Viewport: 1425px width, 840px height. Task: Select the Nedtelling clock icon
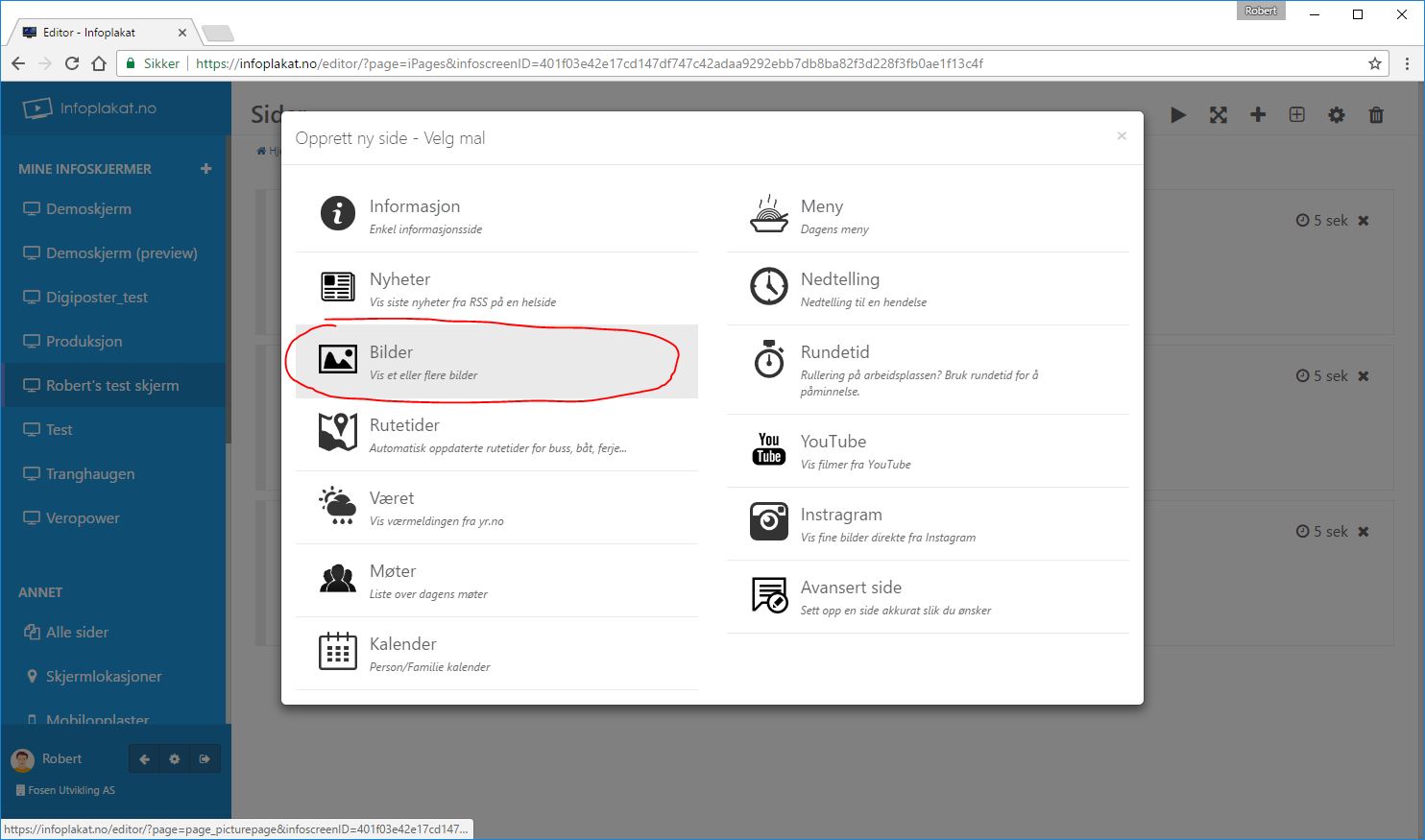[x=768, y=286]
